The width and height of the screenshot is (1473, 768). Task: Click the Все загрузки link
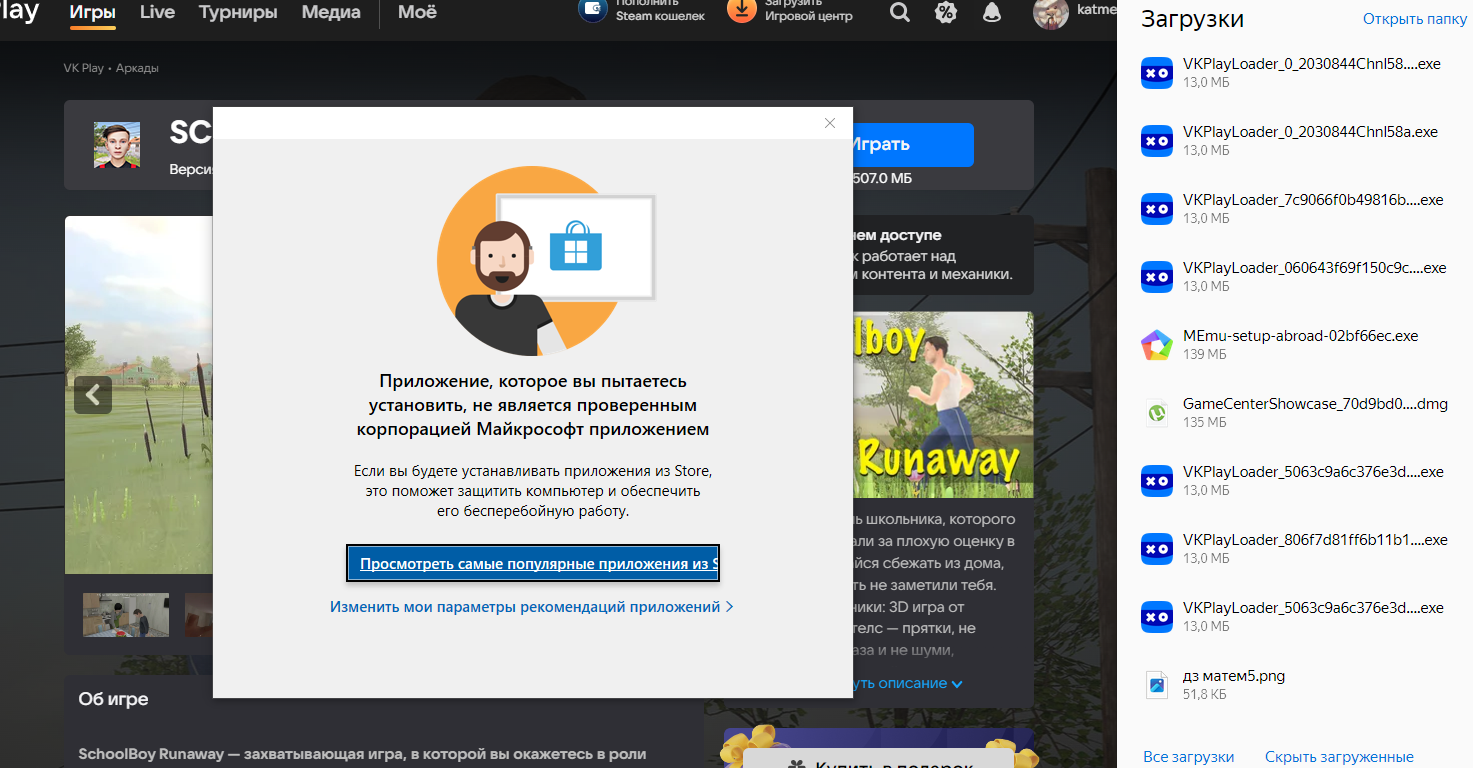click(1188, 757)
